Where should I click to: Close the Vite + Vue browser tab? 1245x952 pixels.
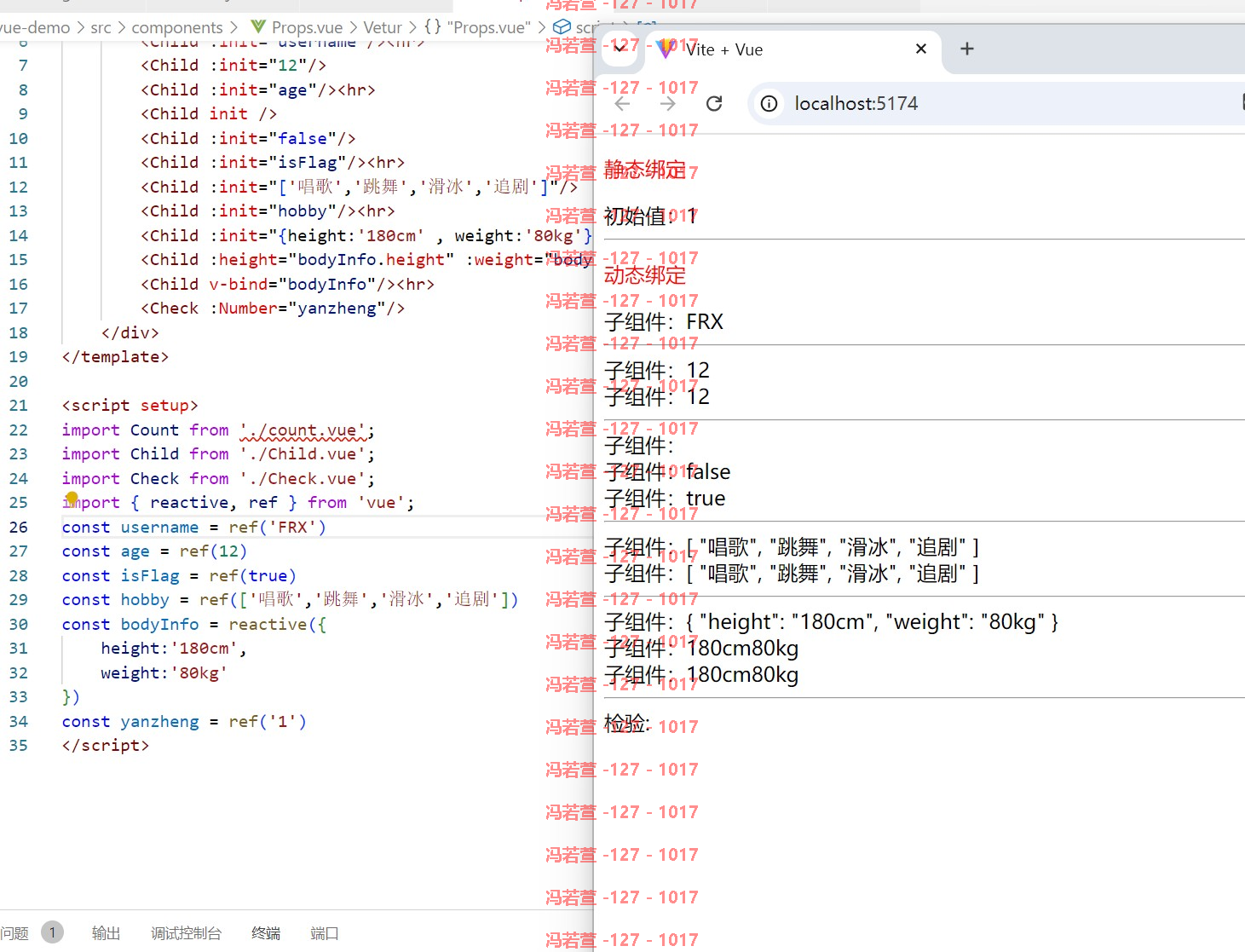(x=920, y=49)
